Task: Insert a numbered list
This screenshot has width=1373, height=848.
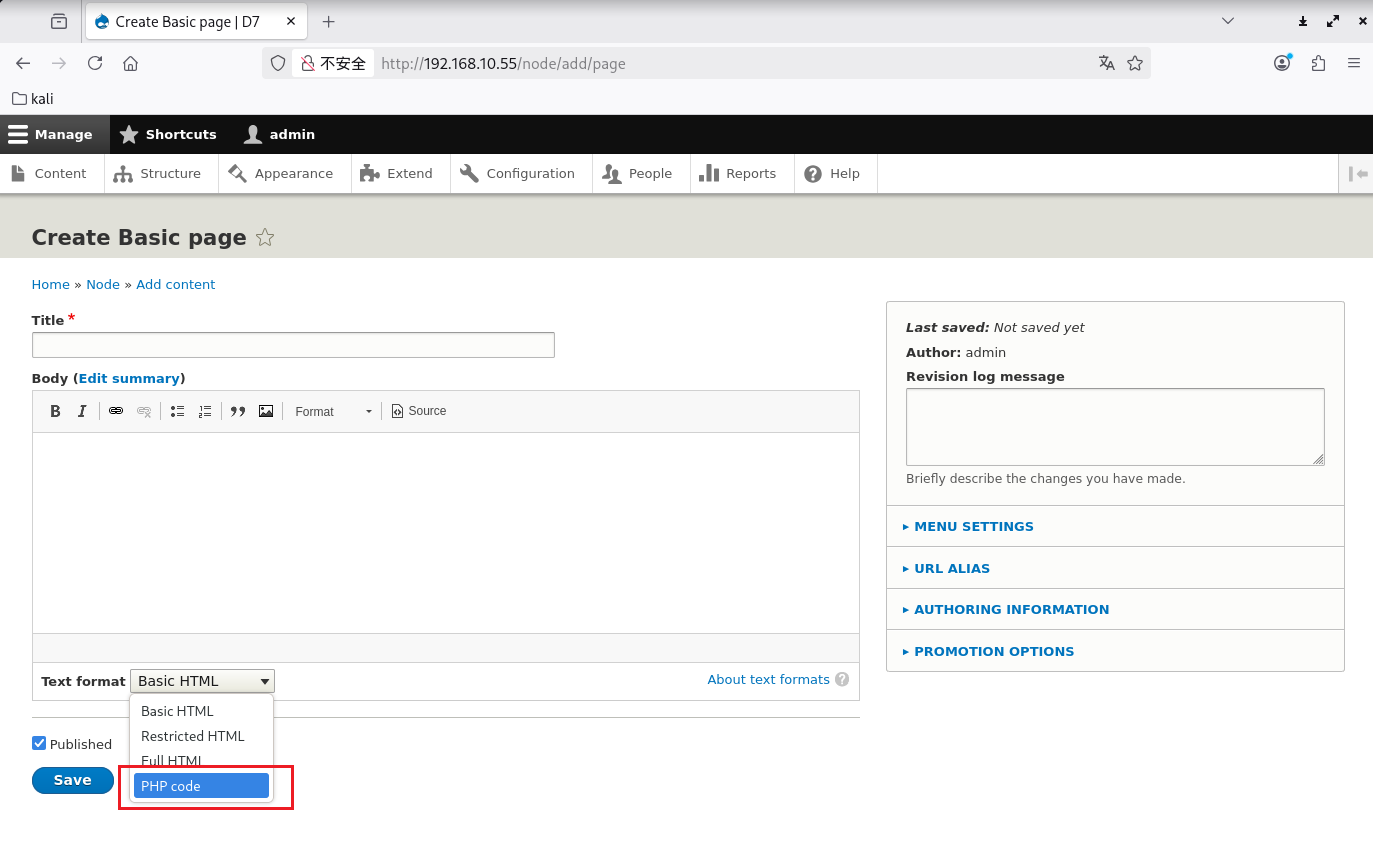Action: click(205, 411)
